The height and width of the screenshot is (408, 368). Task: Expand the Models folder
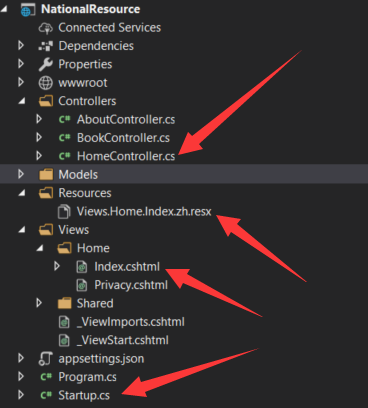(x=21, y=174)
